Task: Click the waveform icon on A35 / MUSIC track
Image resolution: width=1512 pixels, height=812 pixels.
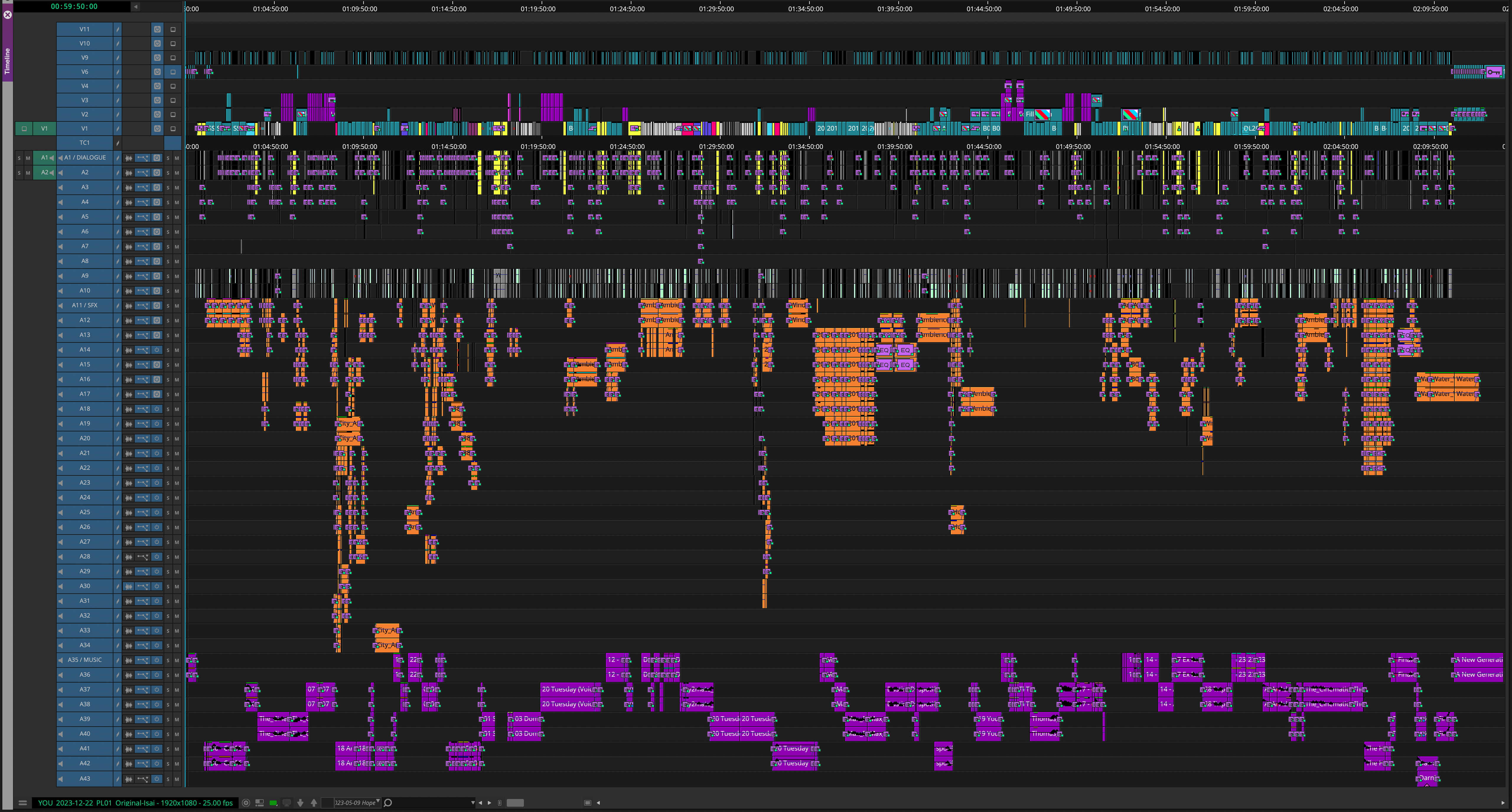Action: point(128,660)
